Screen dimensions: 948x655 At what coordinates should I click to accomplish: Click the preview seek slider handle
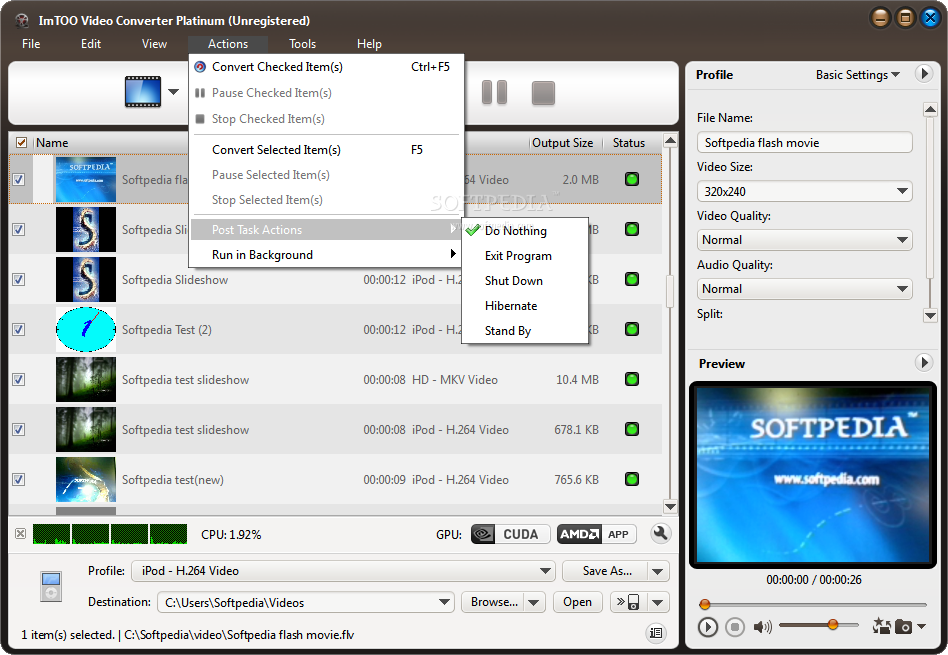[x=704, y=604]
